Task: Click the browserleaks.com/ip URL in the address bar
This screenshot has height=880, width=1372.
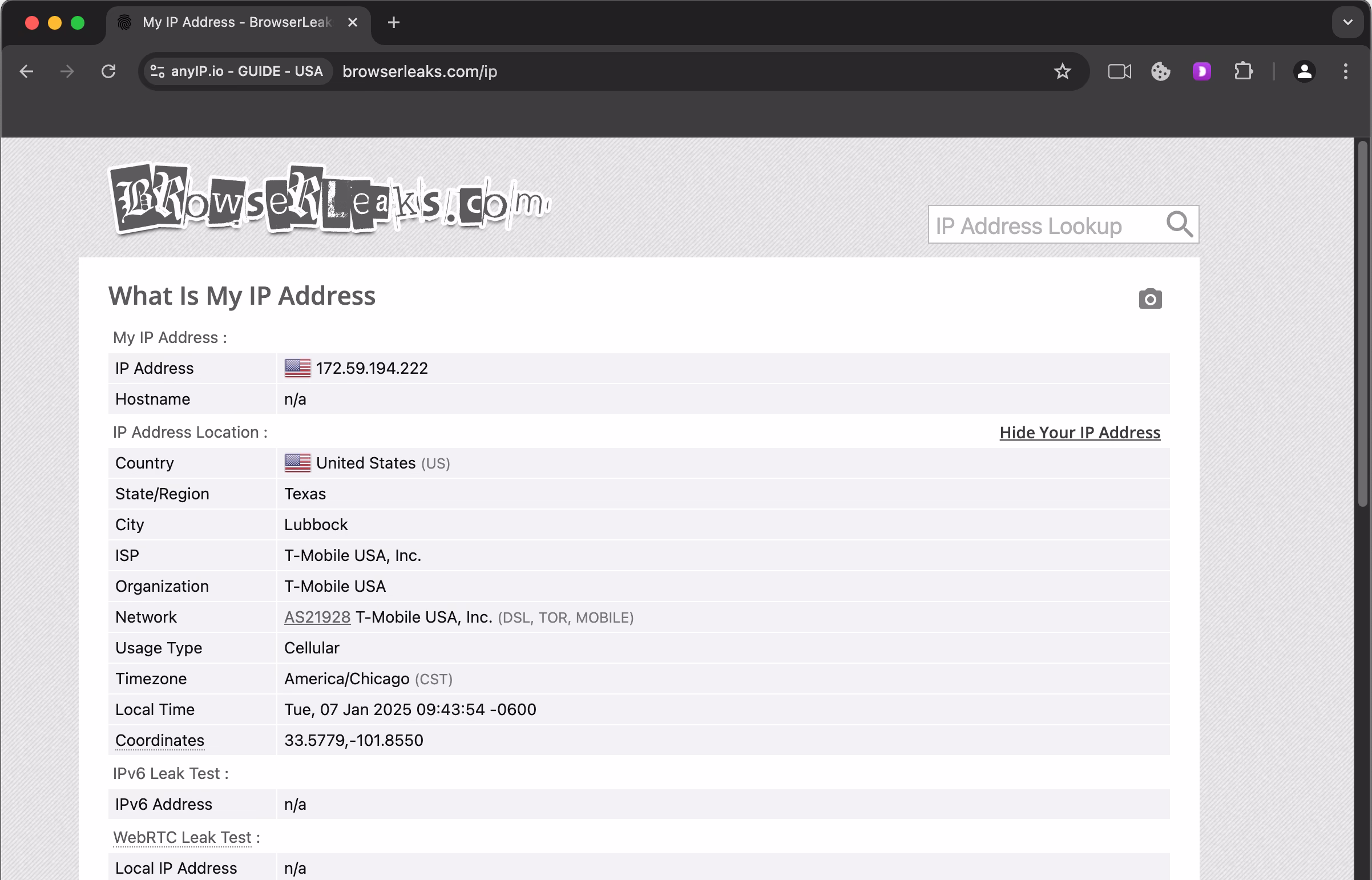Action: (420, 71)
